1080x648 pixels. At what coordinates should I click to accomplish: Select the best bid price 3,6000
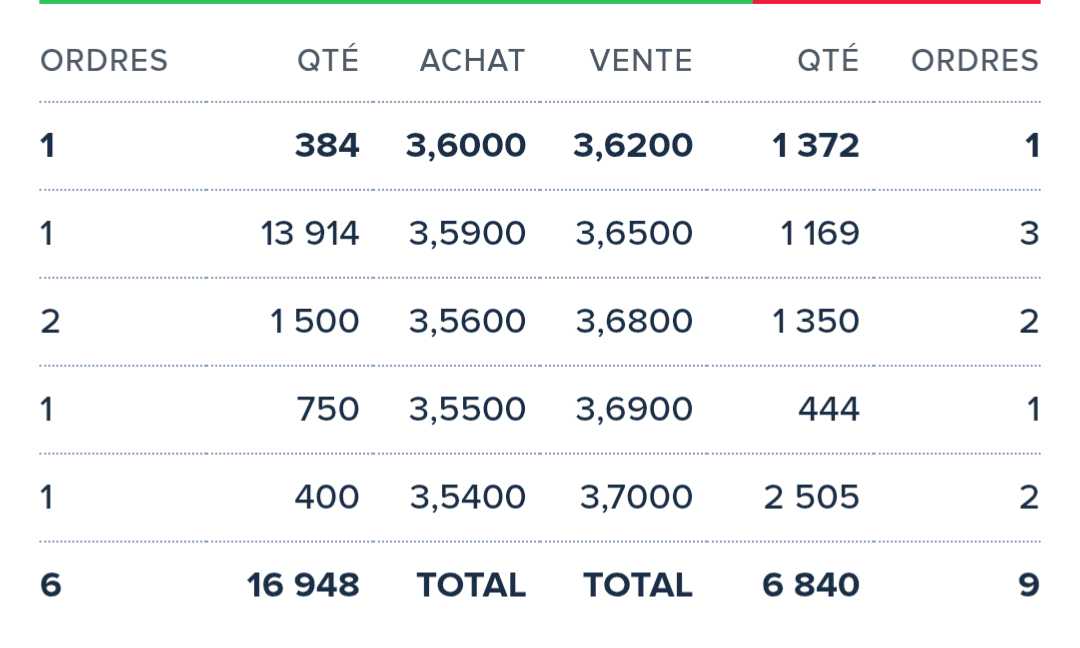466,146
